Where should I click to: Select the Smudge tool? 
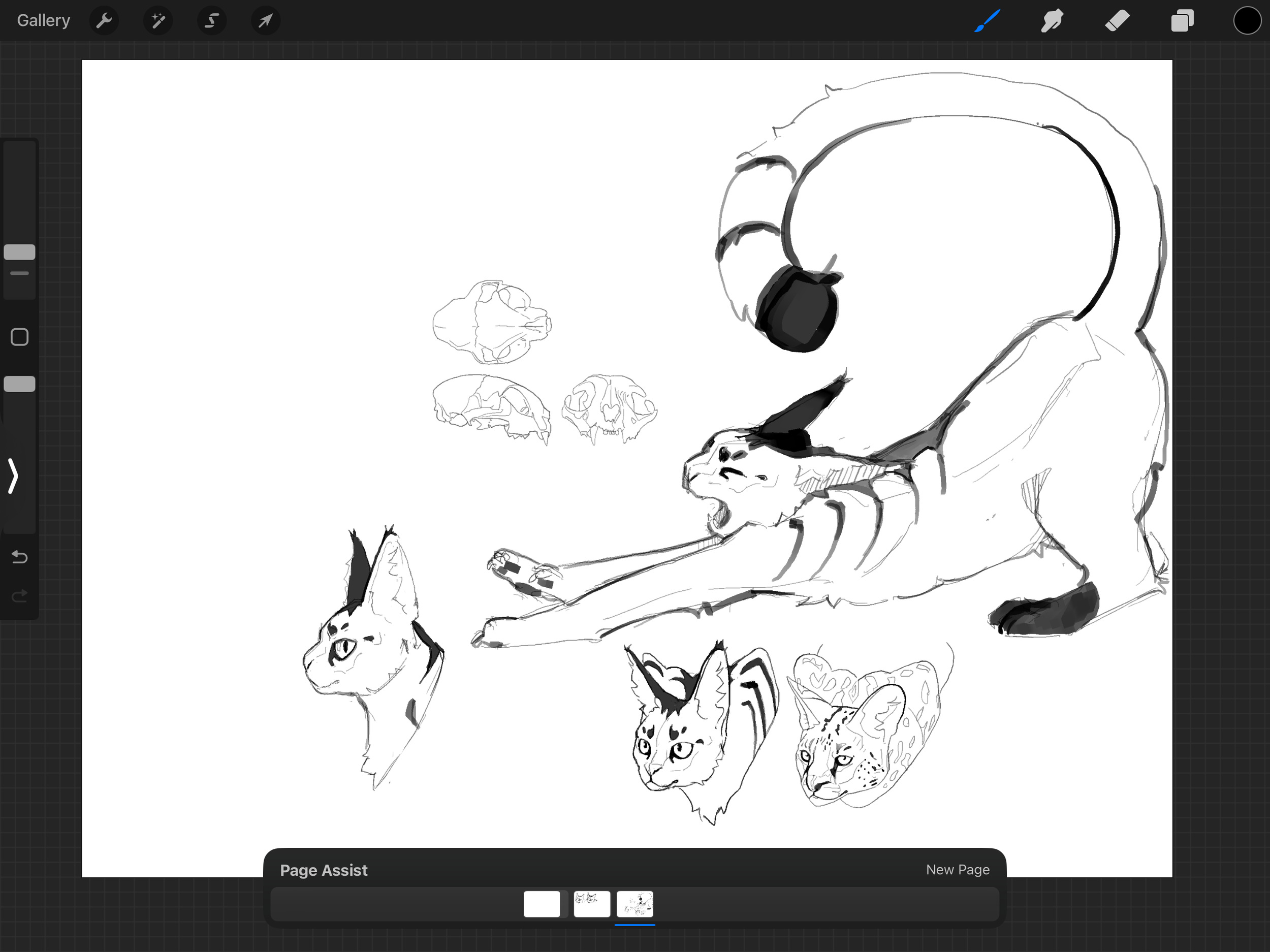pyautogui.click(x=1052, y=21)
